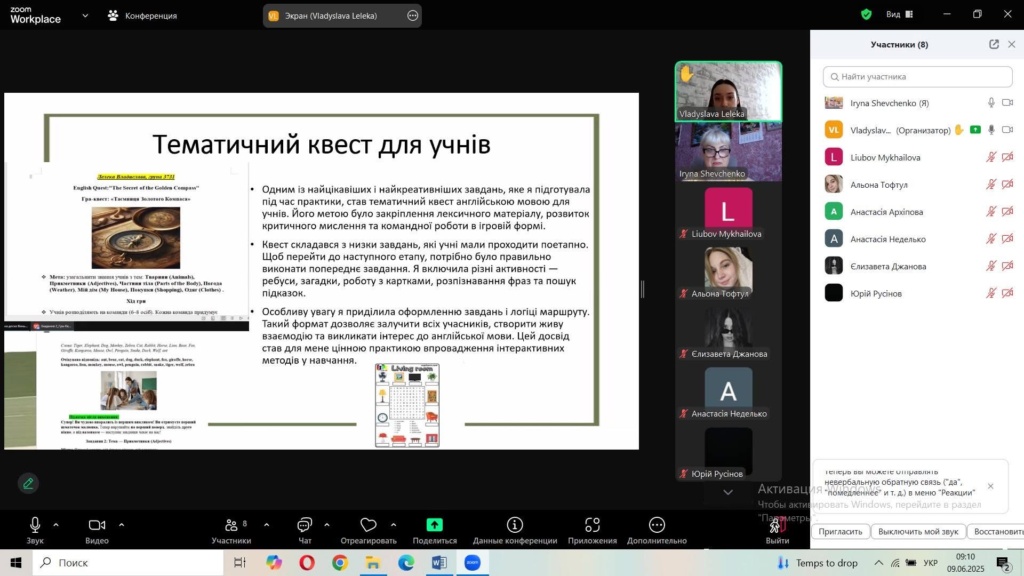Open Microsoft Edge from the taskbar

click(406, 562)
